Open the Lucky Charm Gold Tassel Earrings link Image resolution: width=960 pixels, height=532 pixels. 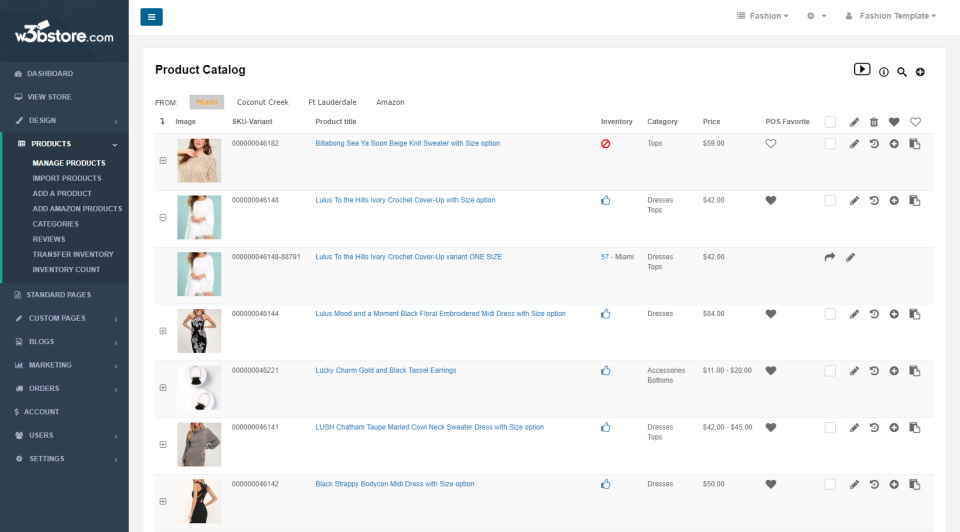pos(386,370)
